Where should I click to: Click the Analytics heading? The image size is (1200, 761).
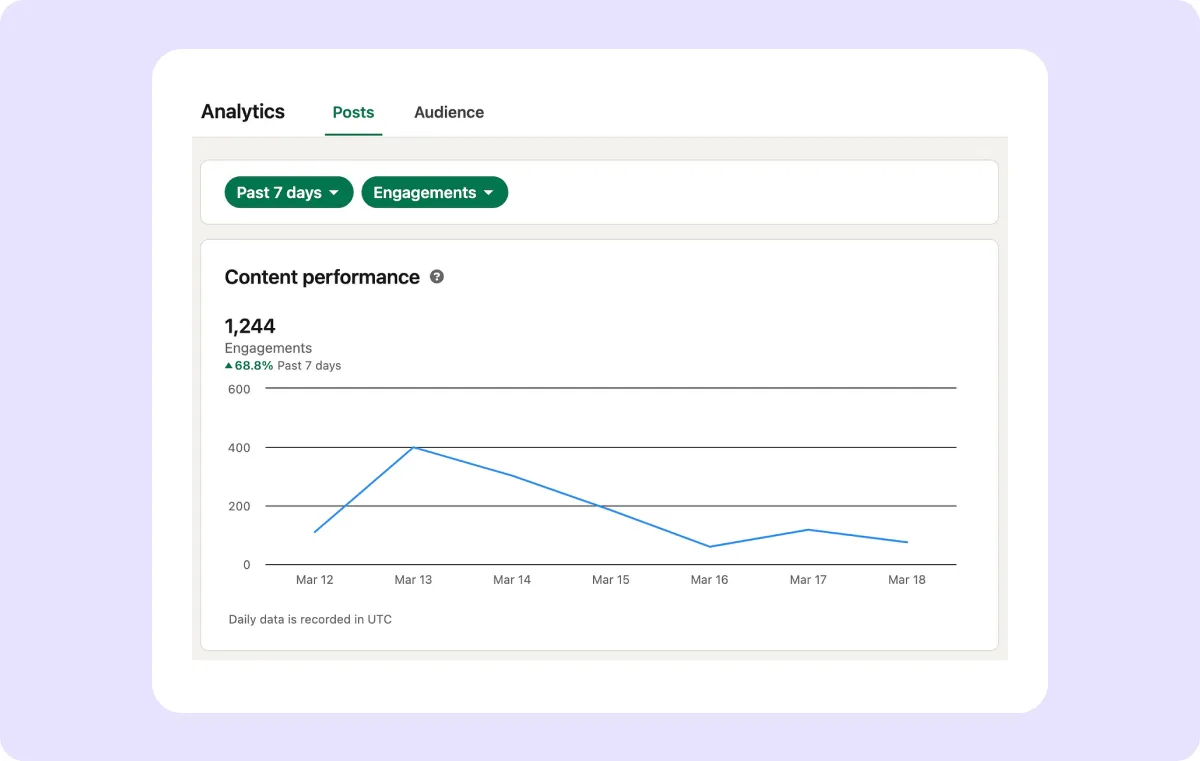point(243,112)
